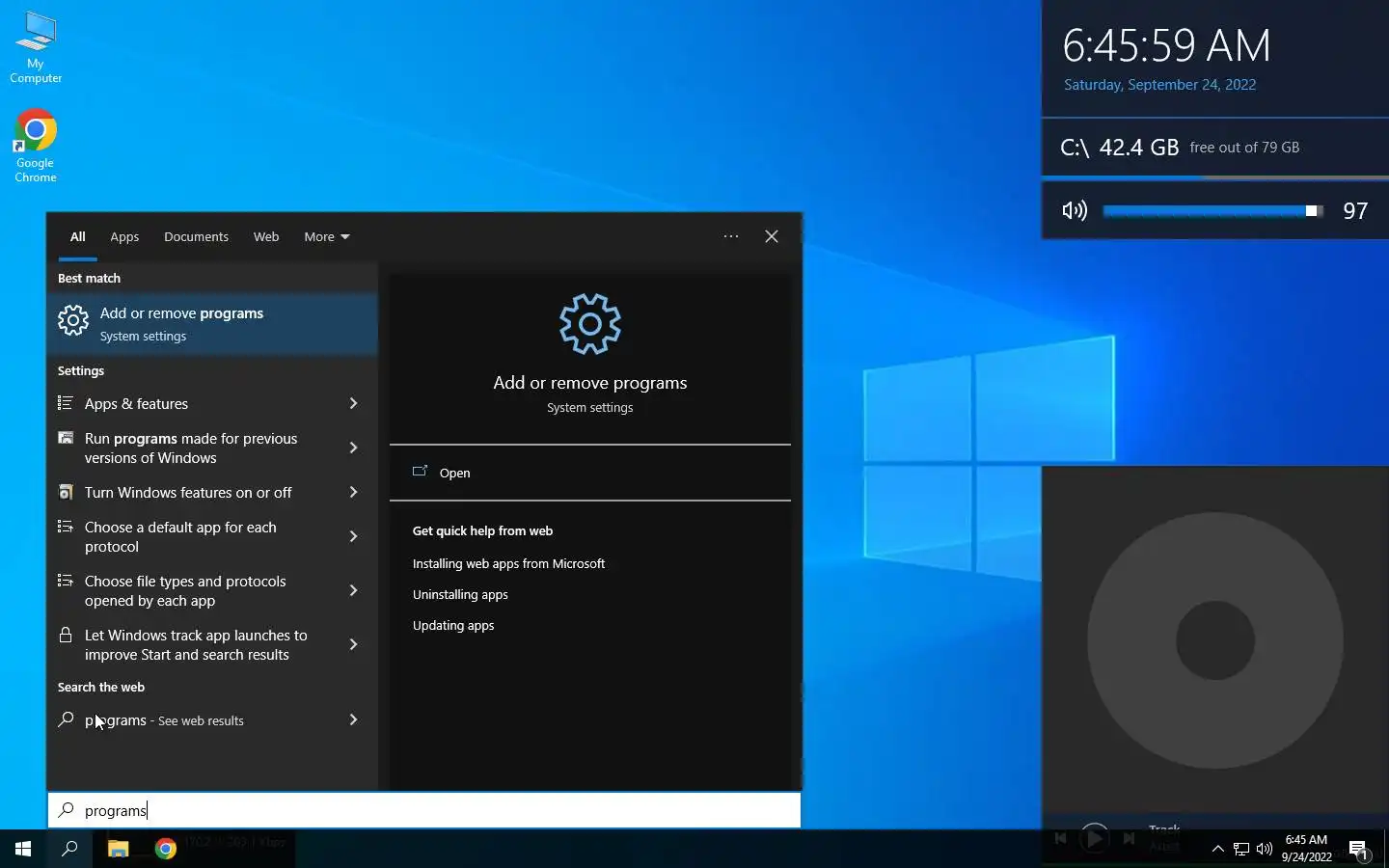Image resolution: width=1389 pixels, height=868 pixels.
Task: Expand Apps & features chevron
Action: point(353,403)
